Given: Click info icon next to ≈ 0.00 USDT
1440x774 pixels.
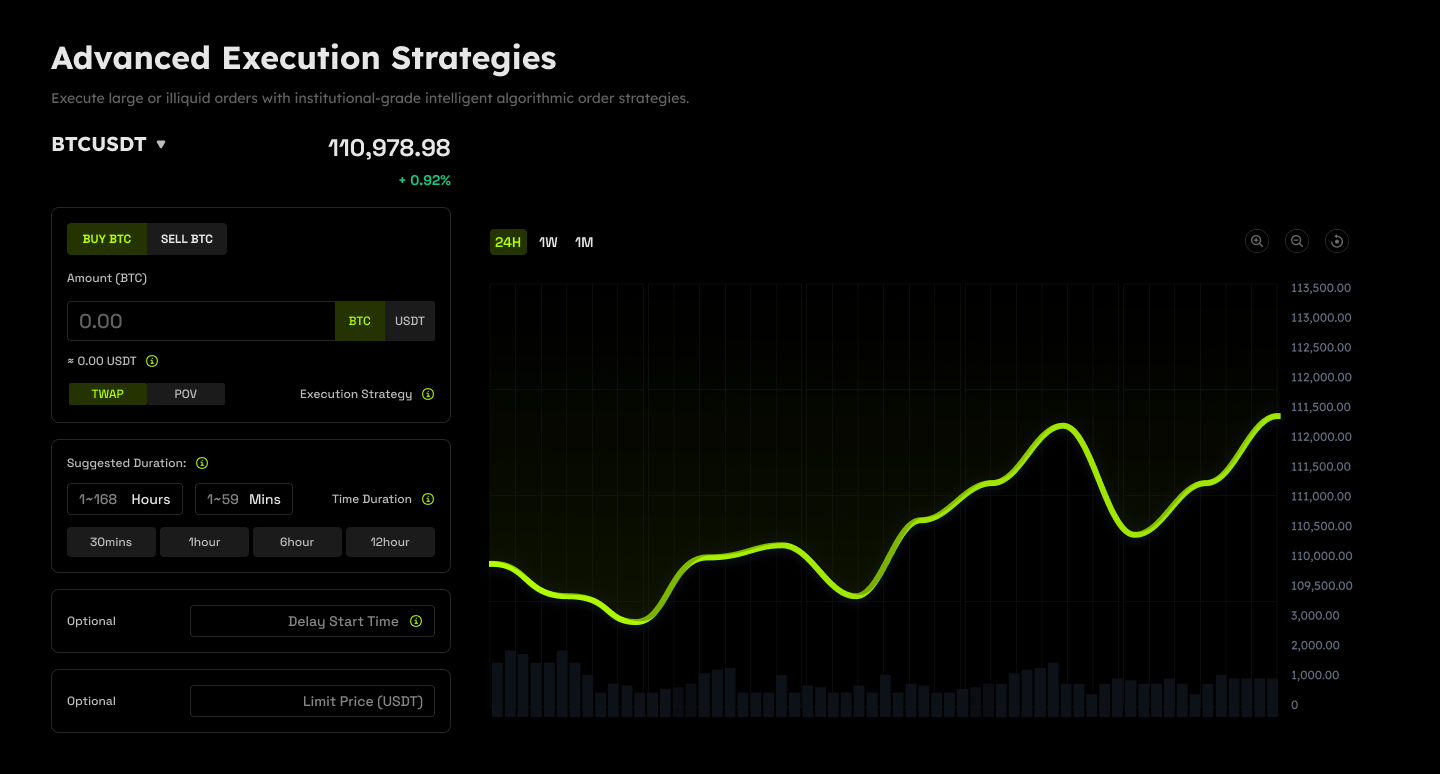Looking at the screenshot, I should [152, 361].
